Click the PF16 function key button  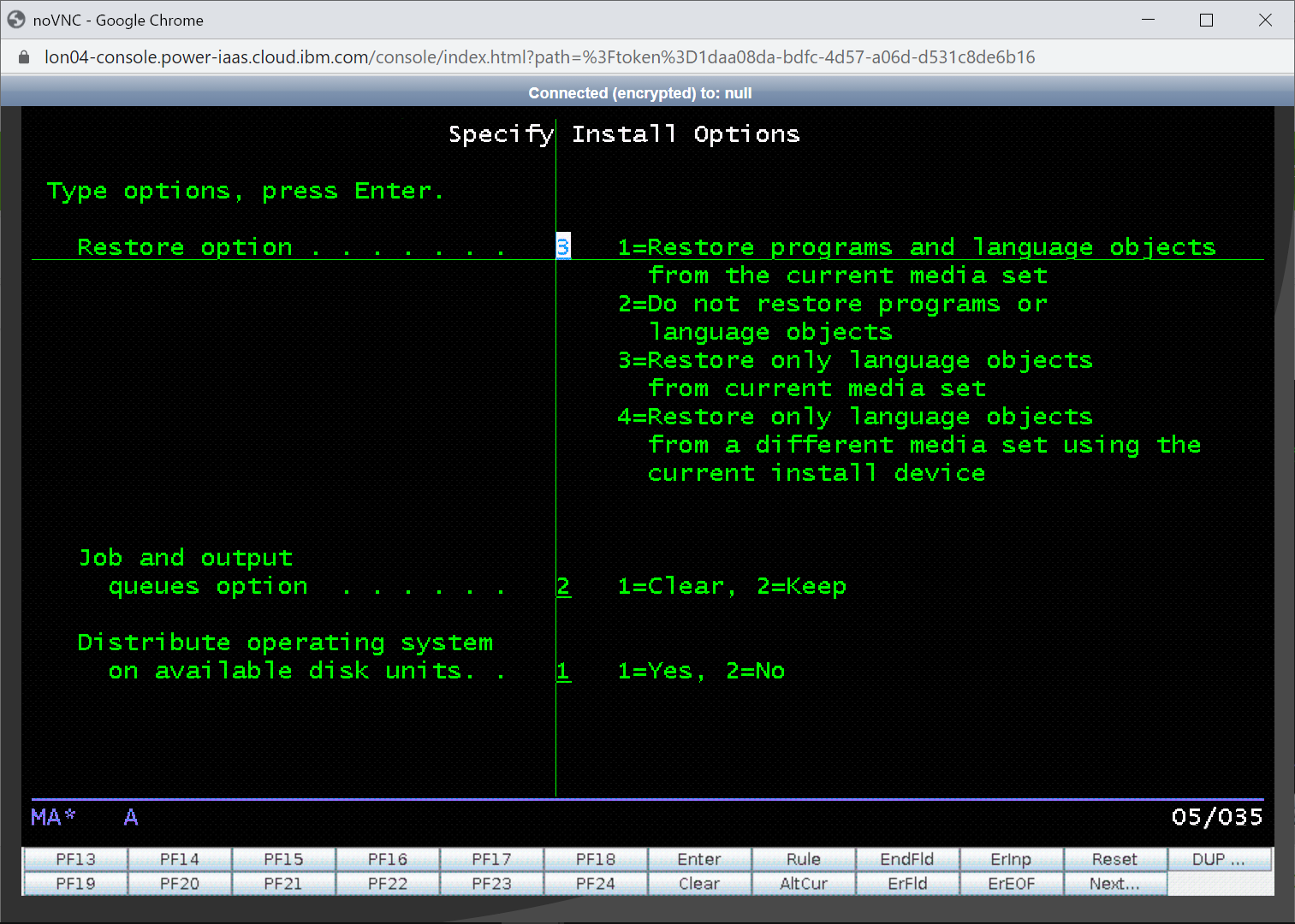pyautogui.click(x=388, y=859)
